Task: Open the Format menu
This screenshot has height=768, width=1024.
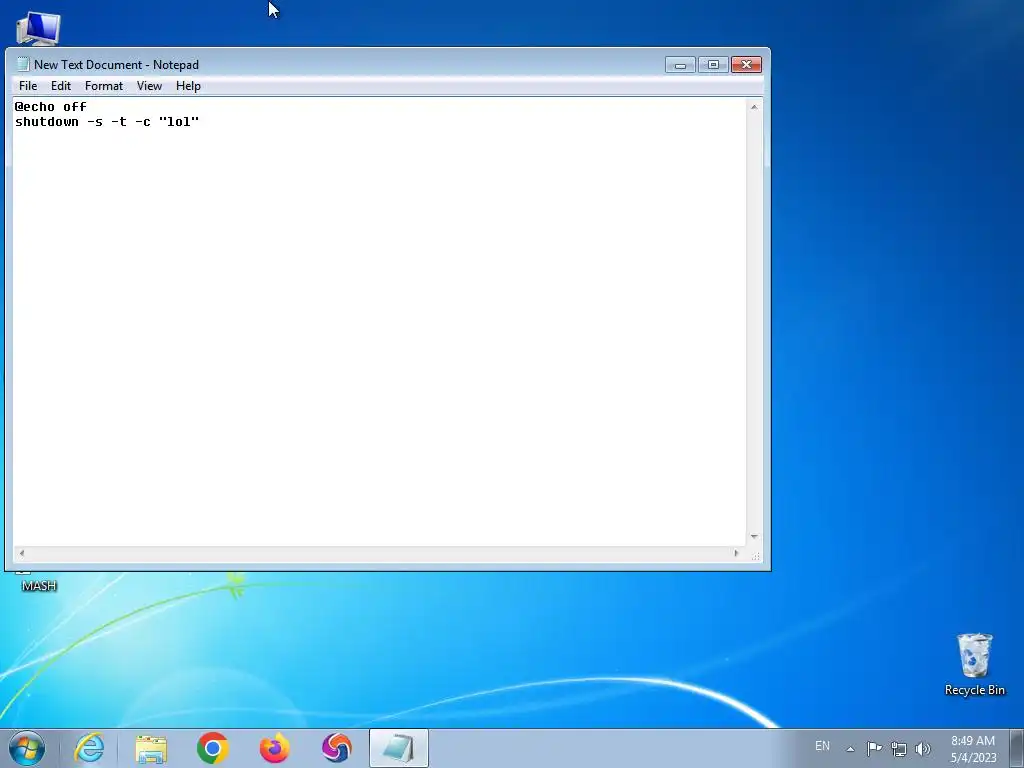Action: pos(104,86)
